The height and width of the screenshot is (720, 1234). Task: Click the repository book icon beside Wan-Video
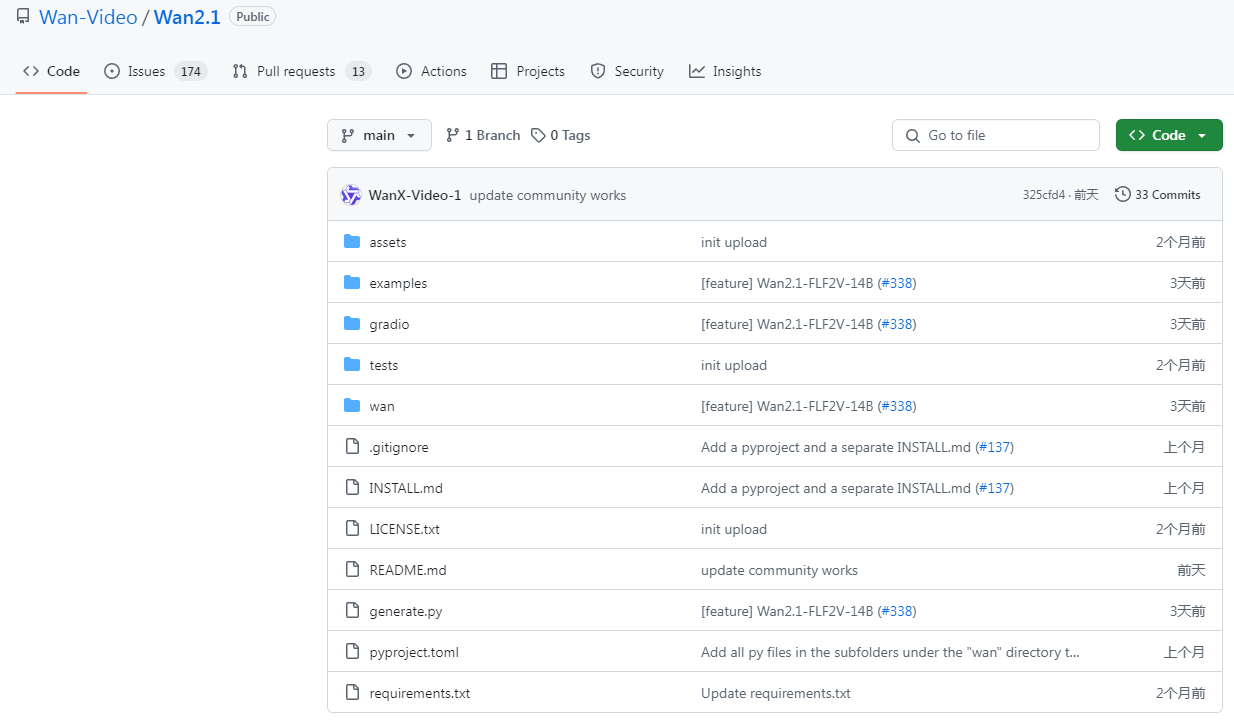[23, 16]
